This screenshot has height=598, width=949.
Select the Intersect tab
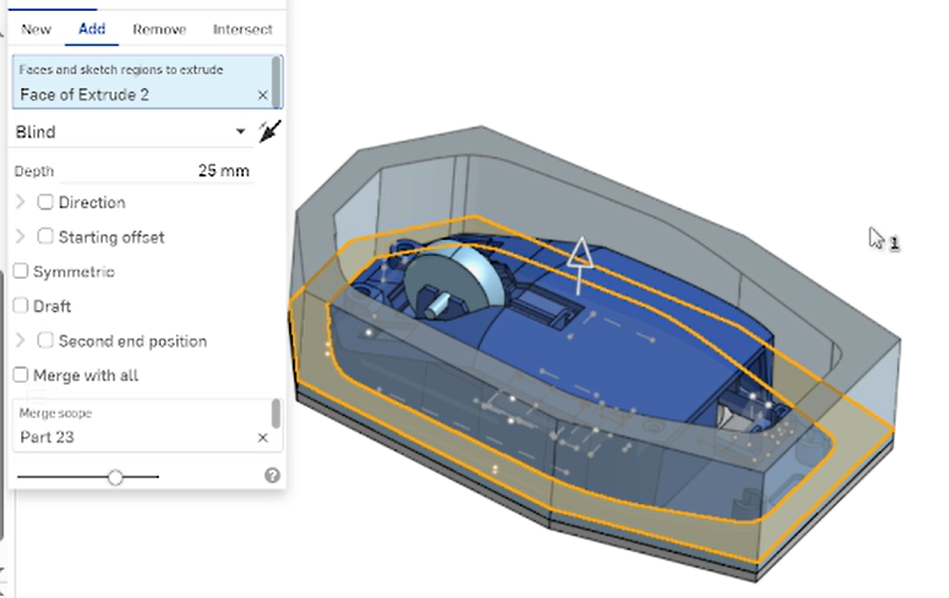click(242, 29)
